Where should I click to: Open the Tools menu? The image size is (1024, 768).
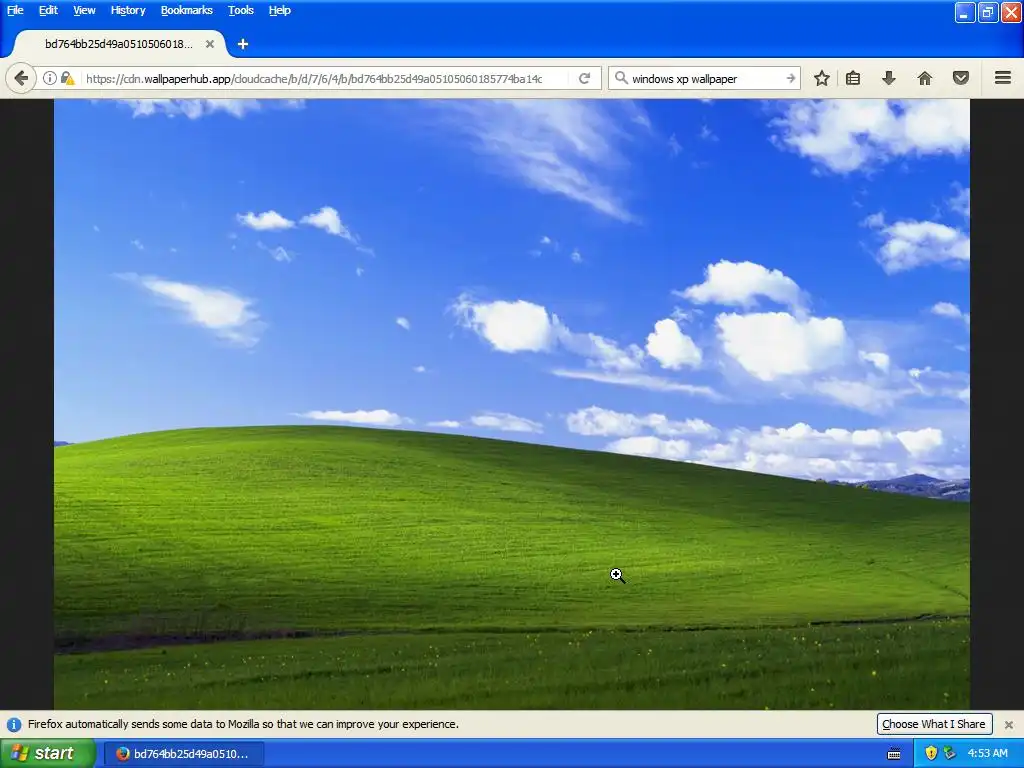tap(241, 10)
